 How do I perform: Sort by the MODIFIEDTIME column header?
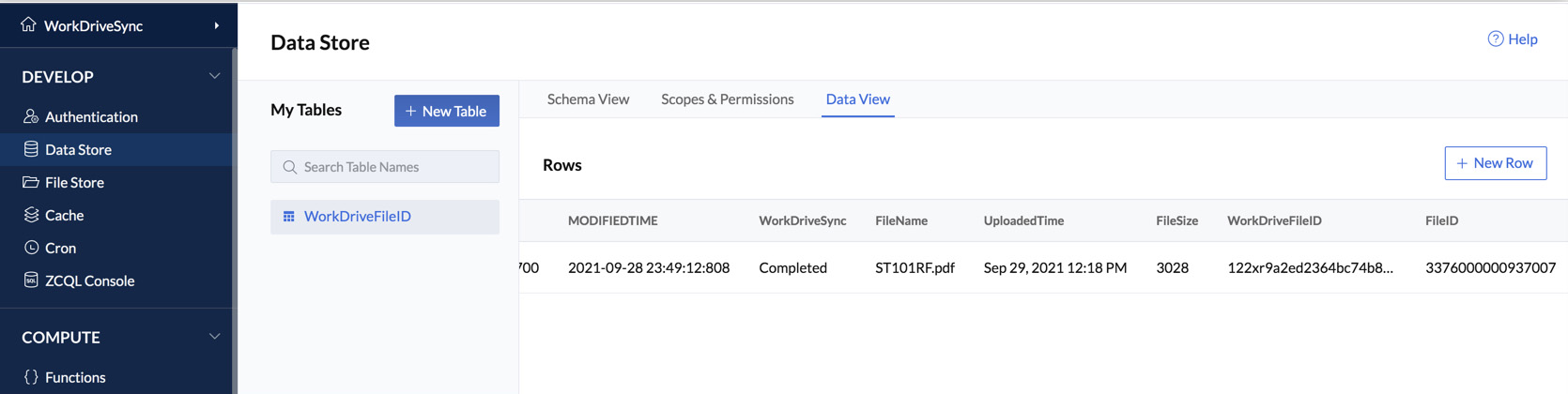point(612,221)
